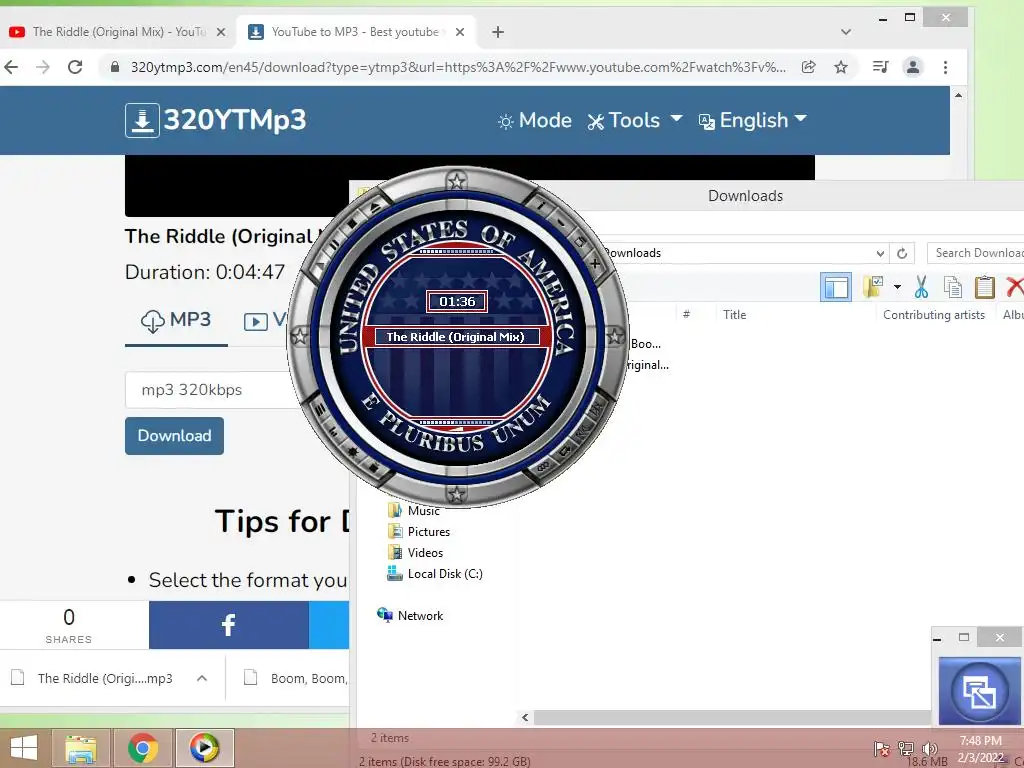Select the YouTube to MP3 browser tab

[x=355, y=32]
